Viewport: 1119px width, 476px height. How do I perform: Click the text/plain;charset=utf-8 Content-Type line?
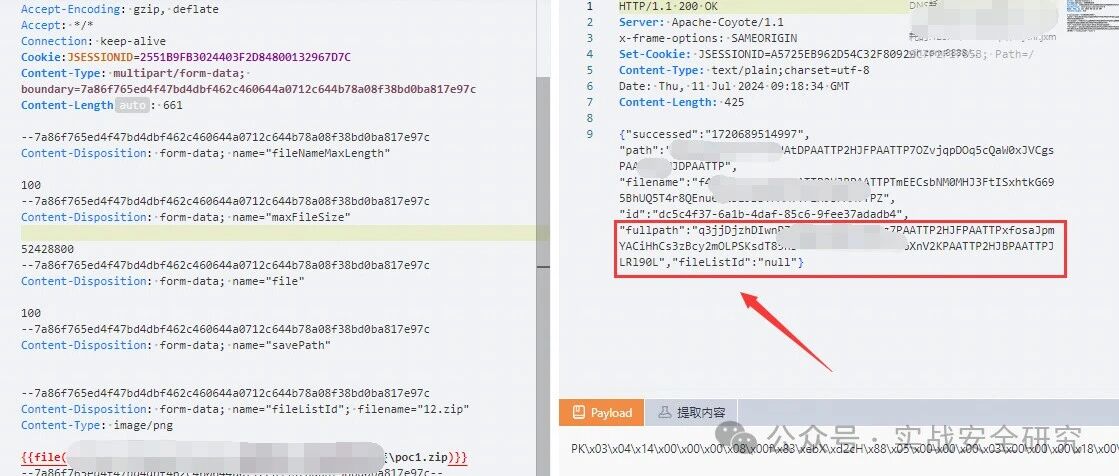click(744, 70)
